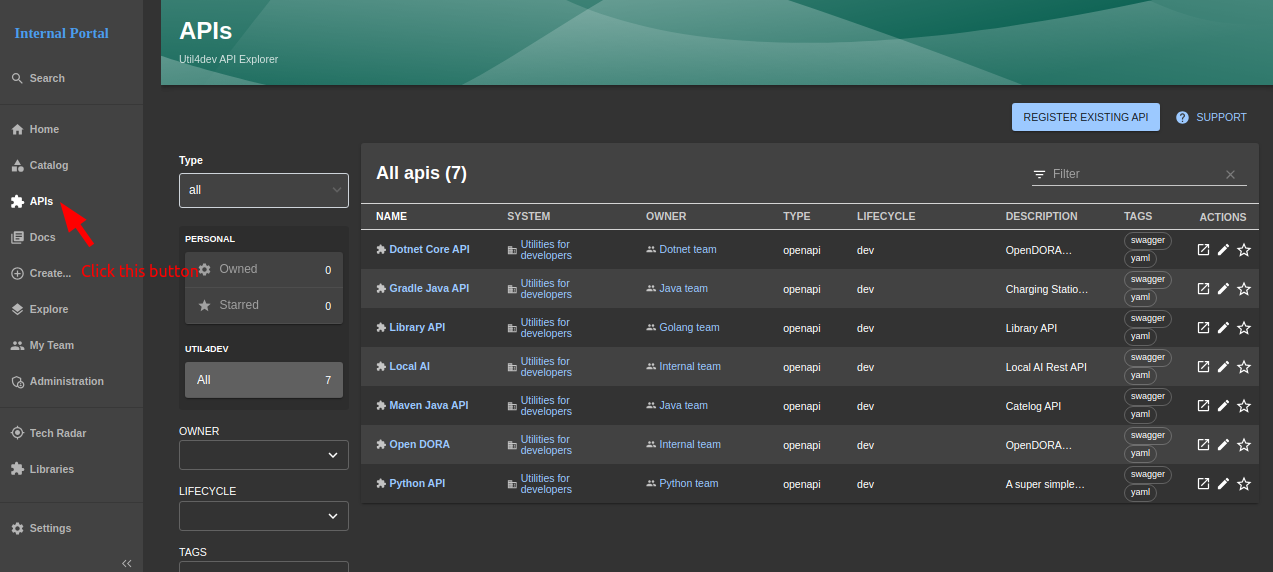Open the Golang team owner link
This screenshot has height=572, width=1273.
pyautogui.click(x=689, y=327)
